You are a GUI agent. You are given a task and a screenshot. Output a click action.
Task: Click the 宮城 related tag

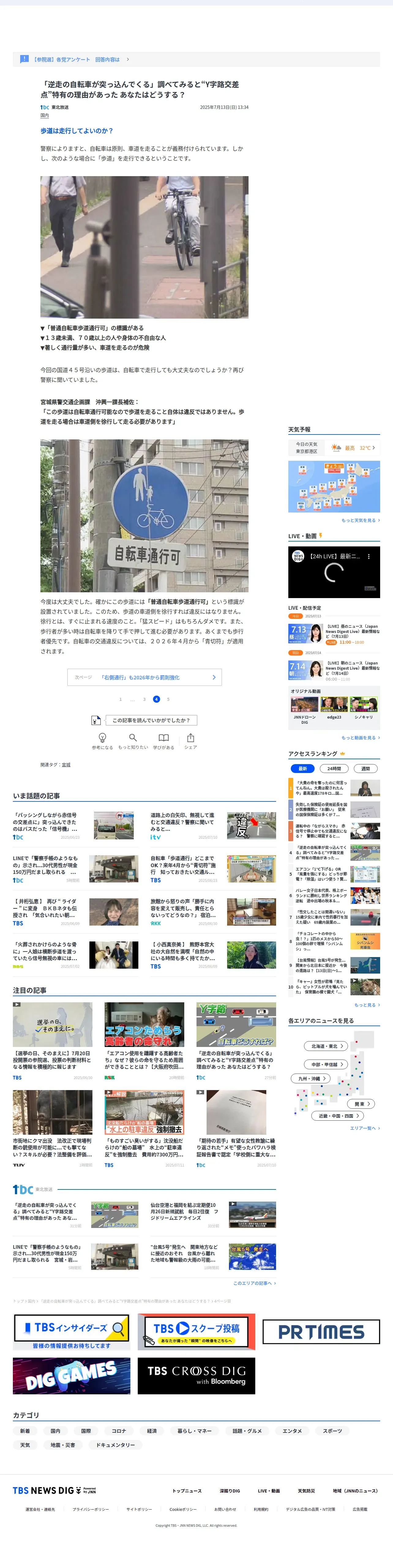tap(66, 764)
